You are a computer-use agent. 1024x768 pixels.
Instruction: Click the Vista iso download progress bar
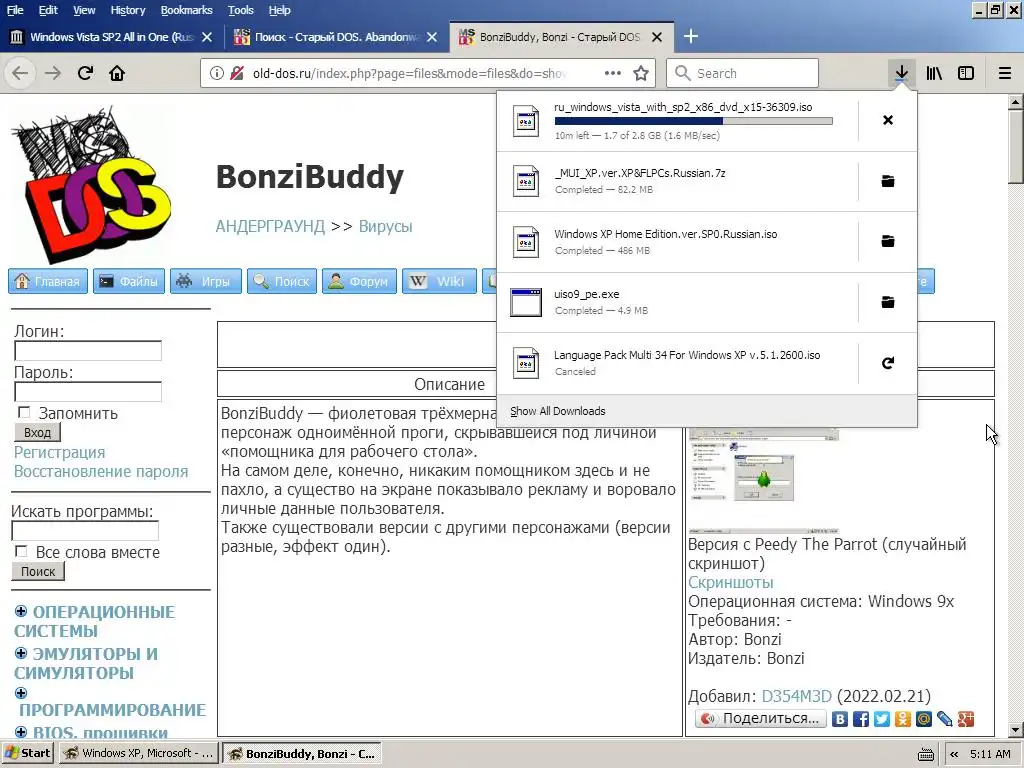click(694, 121)
